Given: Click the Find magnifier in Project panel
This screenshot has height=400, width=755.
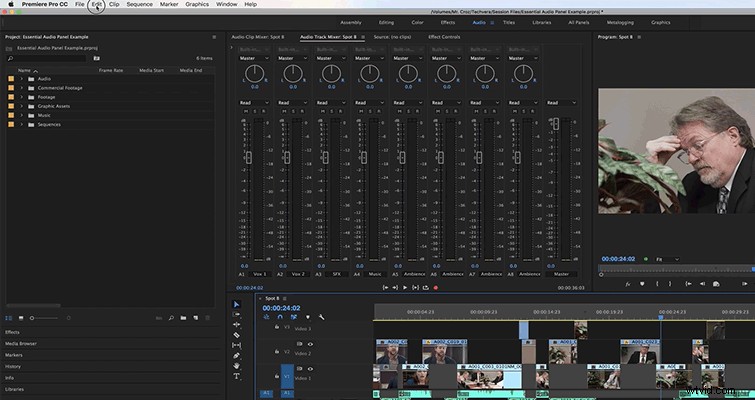Looking at the screenshot, I should (171, 318).
